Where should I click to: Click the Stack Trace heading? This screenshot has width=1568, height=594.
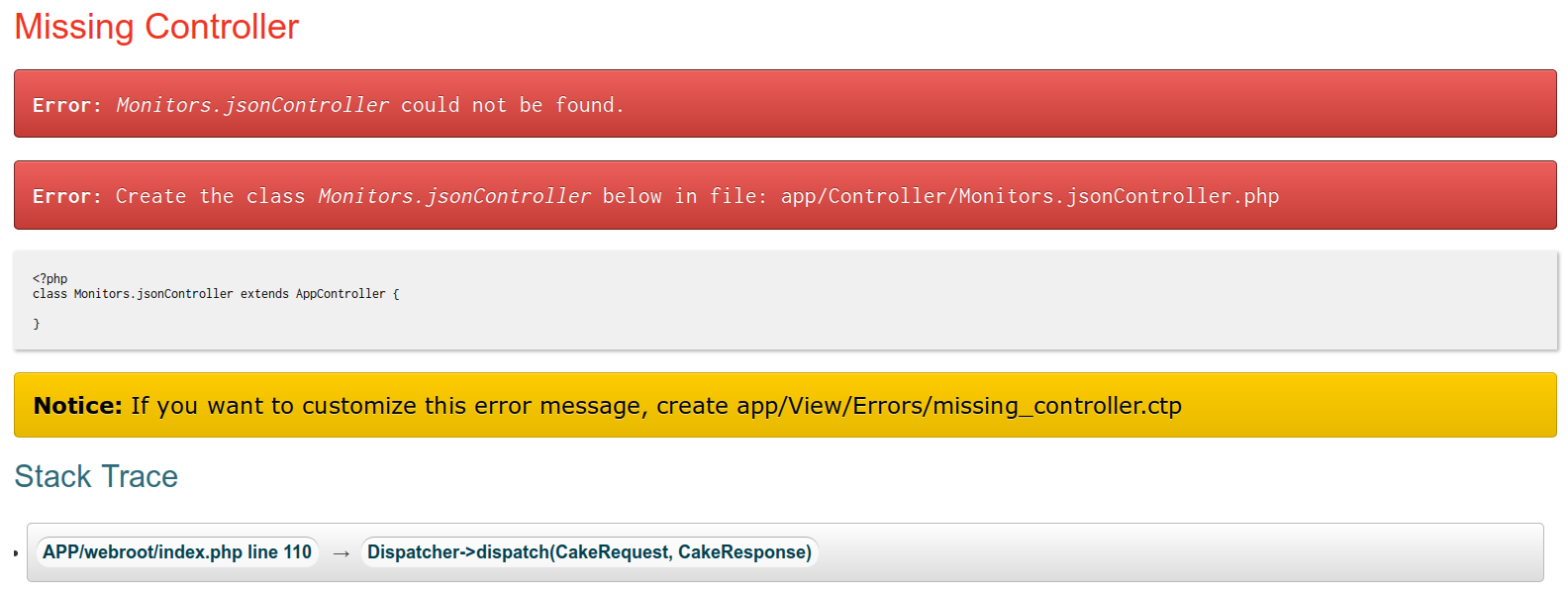pyautogui.click(x=96, y=476)
